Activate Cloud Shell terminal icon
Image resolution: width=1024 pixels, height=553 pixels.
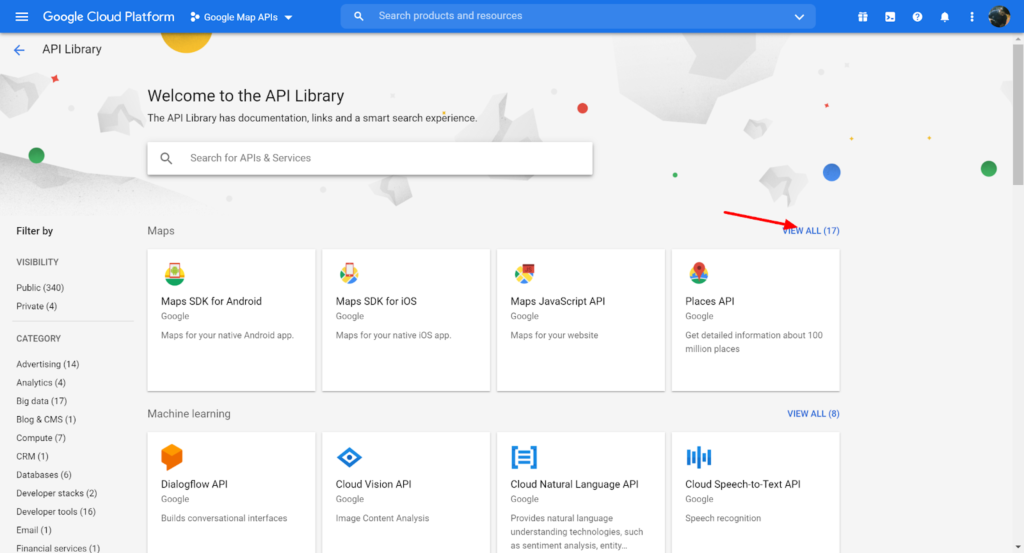pos(890,17)
